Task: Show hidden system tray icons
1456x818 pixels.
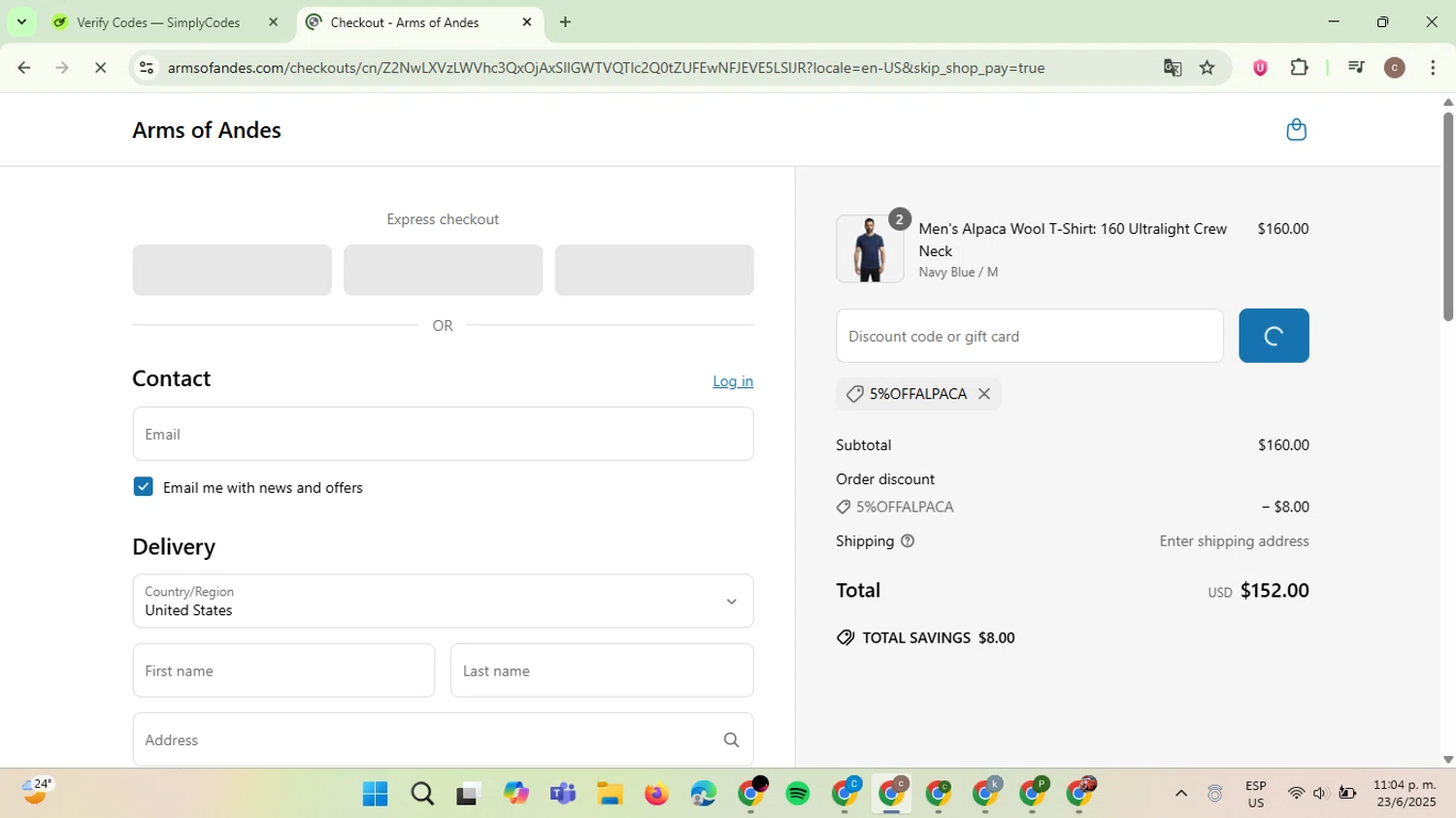Action: click(x=1181, y=794)
